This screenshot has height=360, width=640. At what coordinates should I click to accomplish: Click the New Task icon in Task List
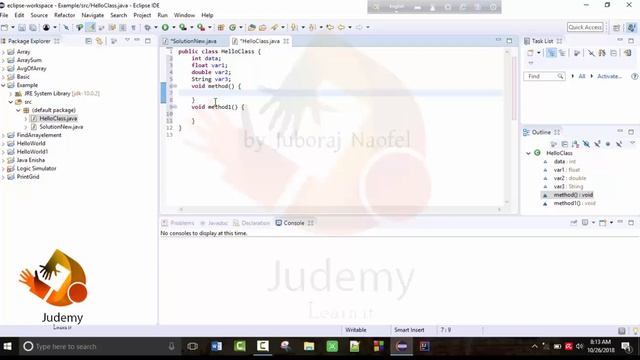point(530,53)
